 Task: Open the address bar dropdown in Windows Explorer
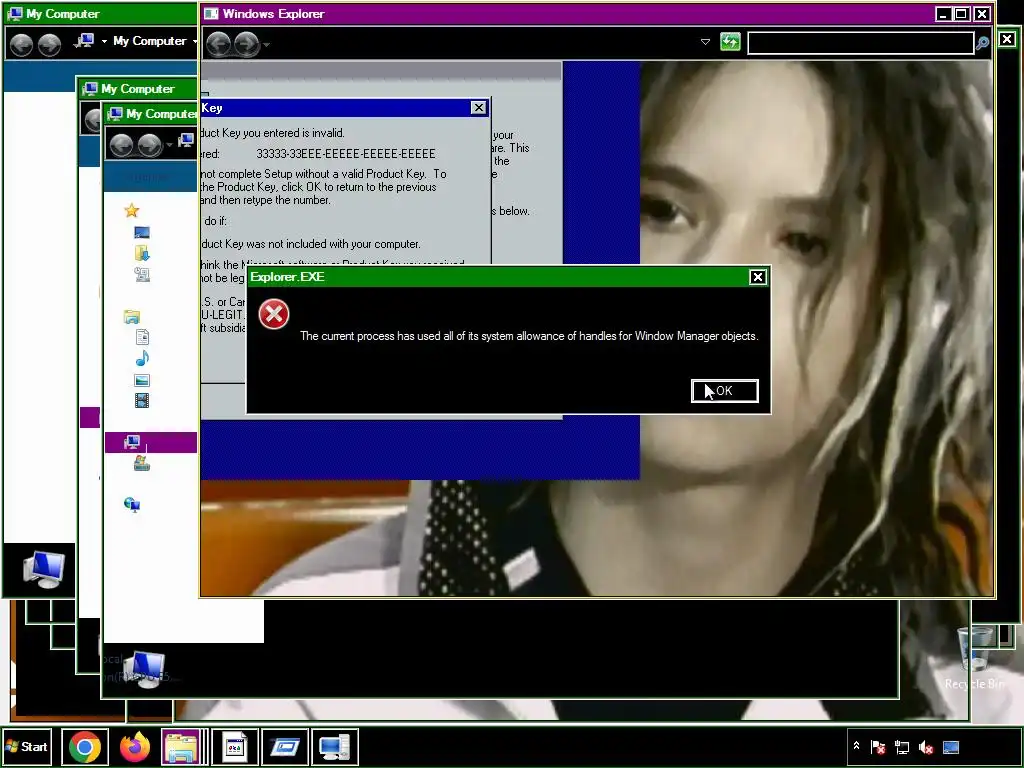tap(705, 42)
